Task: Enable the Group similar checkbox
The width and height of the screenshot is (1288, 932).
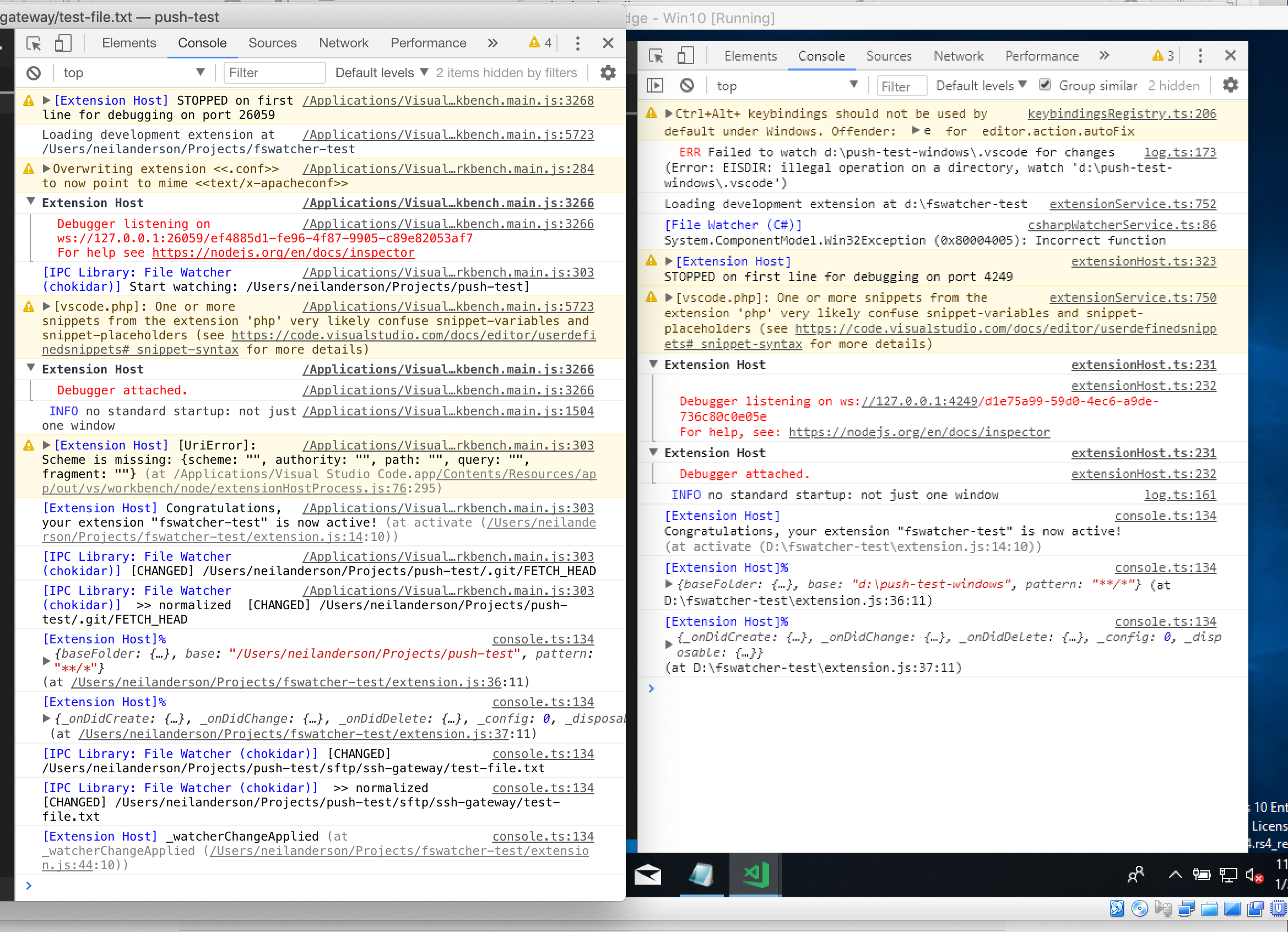Action: 1046,85
